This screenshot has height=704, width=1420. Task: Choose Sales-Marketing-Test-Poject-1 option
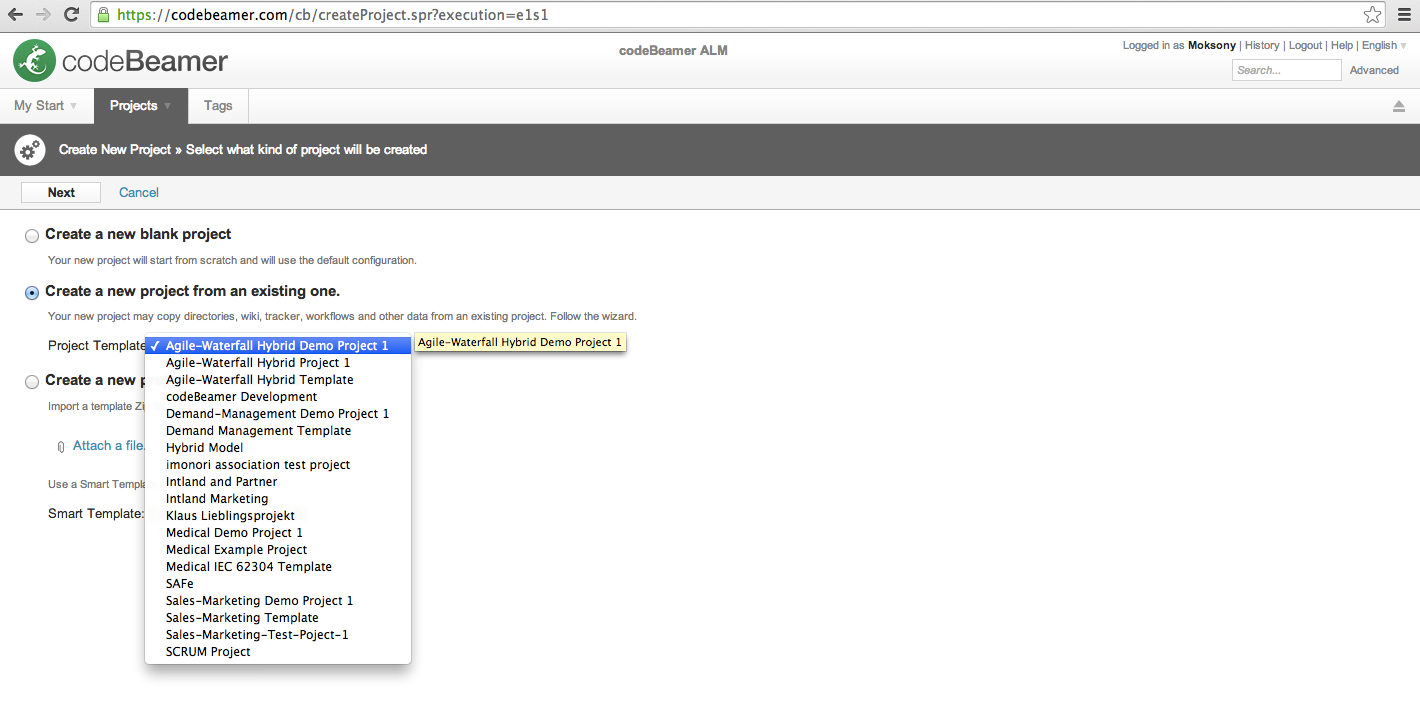pos(278,635)
